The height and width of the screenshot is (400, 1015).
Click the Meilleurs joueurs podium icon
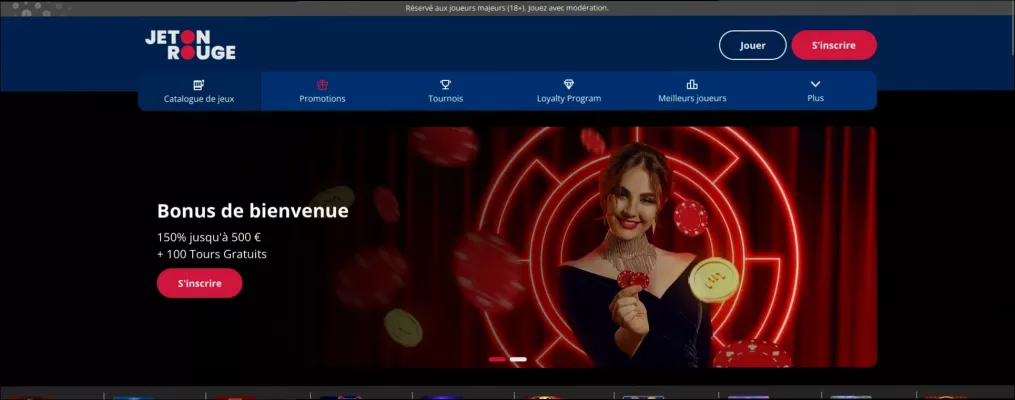(692, 85)
